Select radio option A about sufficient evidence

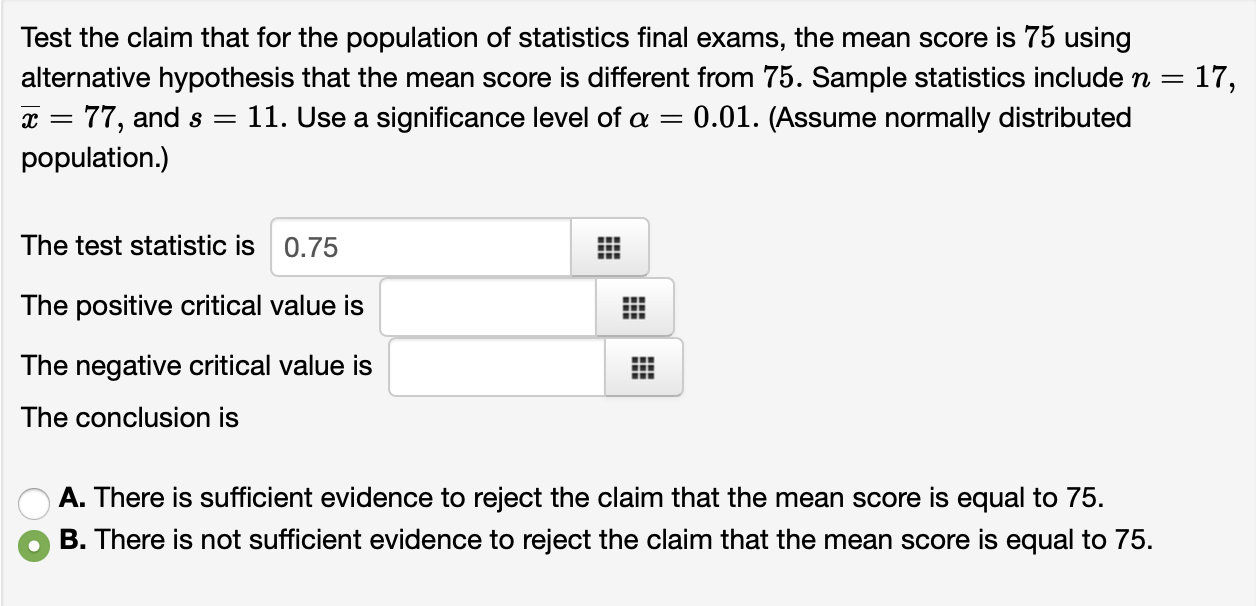coord(34,504)
